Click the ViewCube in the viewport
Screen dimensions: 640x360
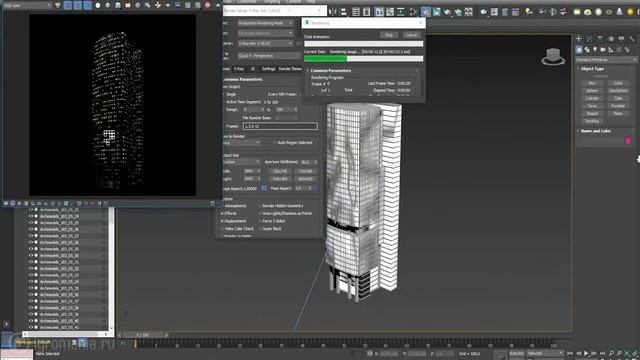(x=553, y=56)
